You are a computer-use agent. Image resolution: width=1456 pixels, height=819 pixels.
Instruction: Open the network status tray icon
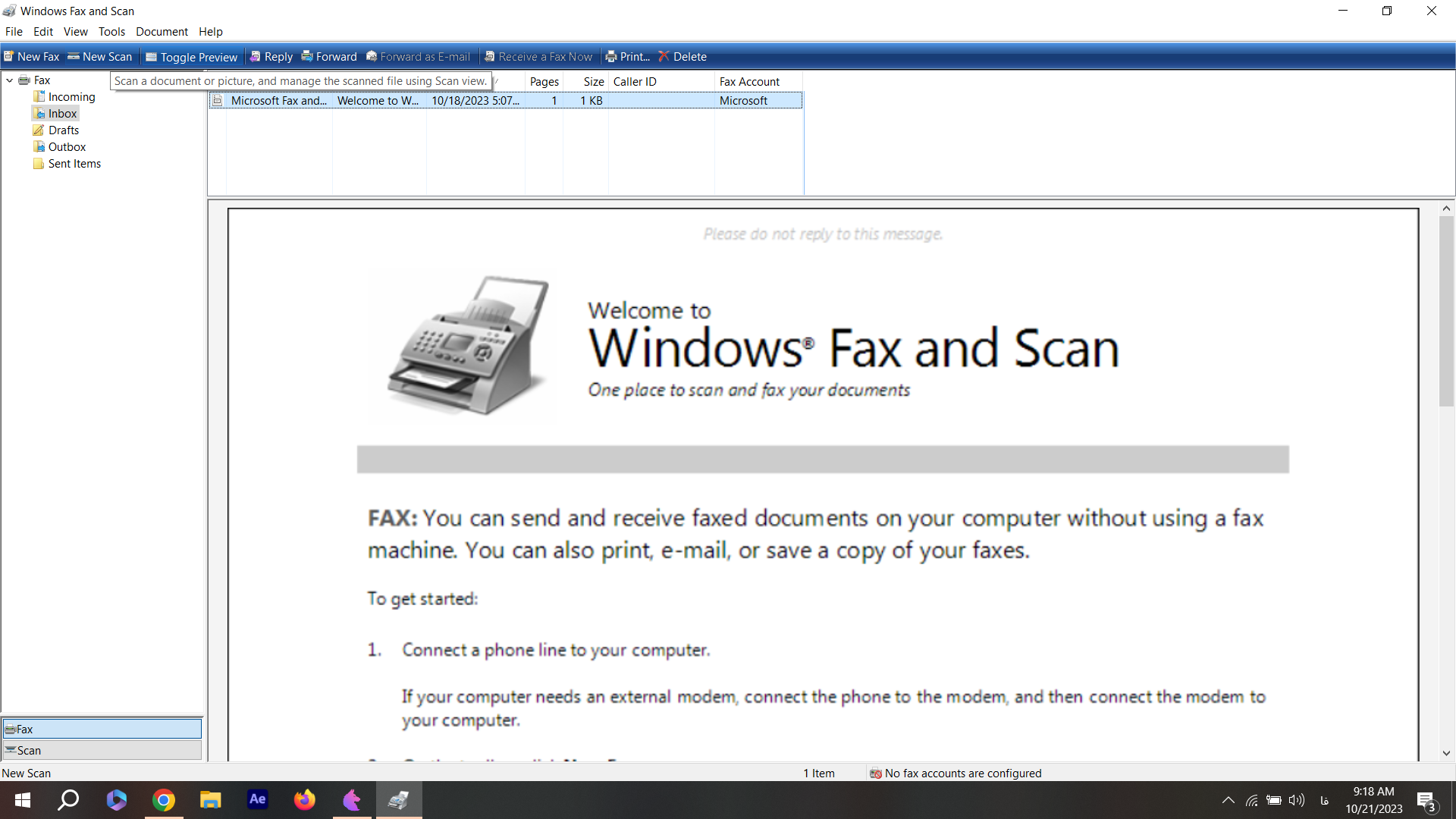[x=1252, y=800]
